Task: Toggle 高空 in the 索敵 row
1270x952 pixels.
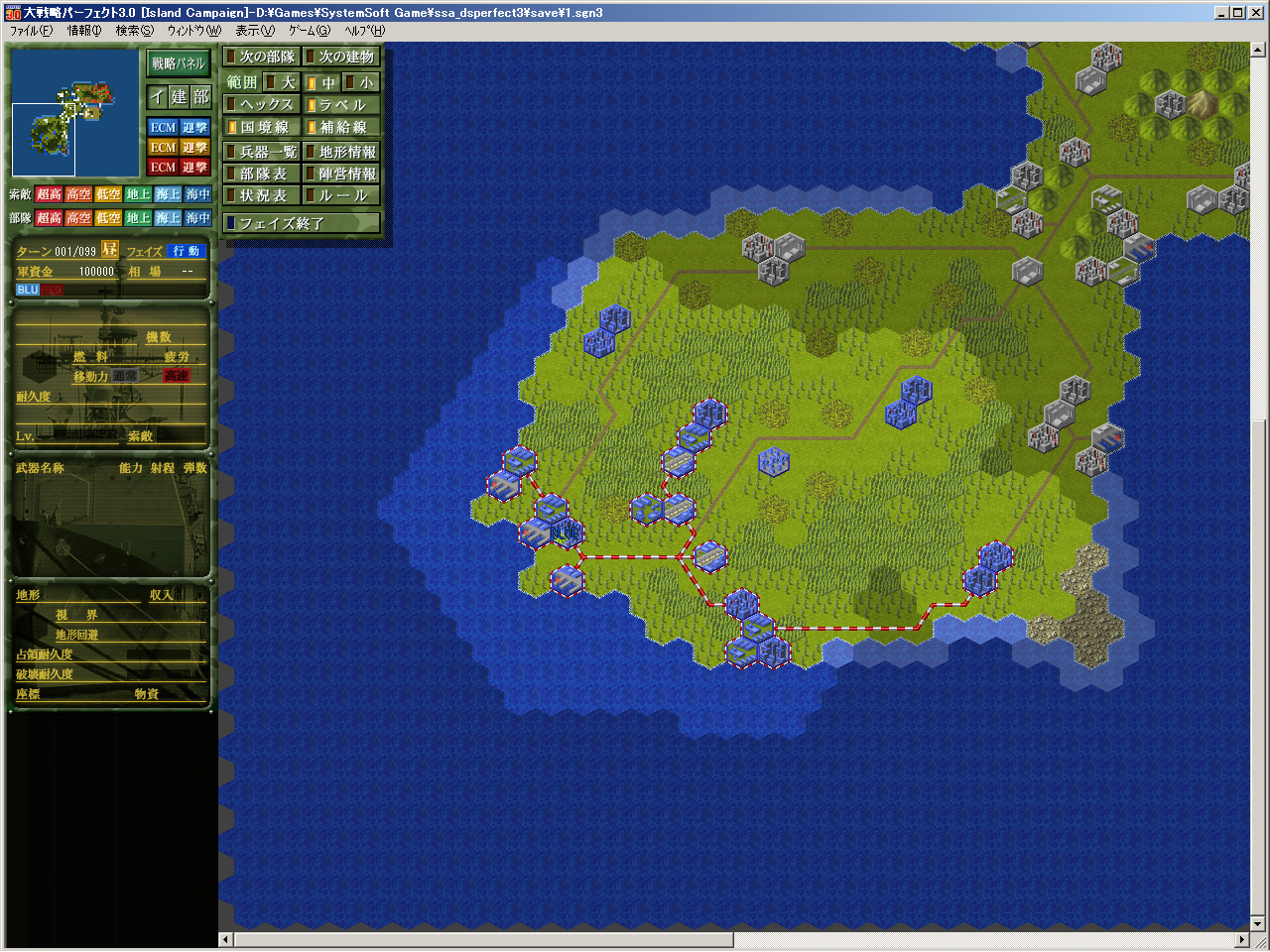Action: coord(79,194)
